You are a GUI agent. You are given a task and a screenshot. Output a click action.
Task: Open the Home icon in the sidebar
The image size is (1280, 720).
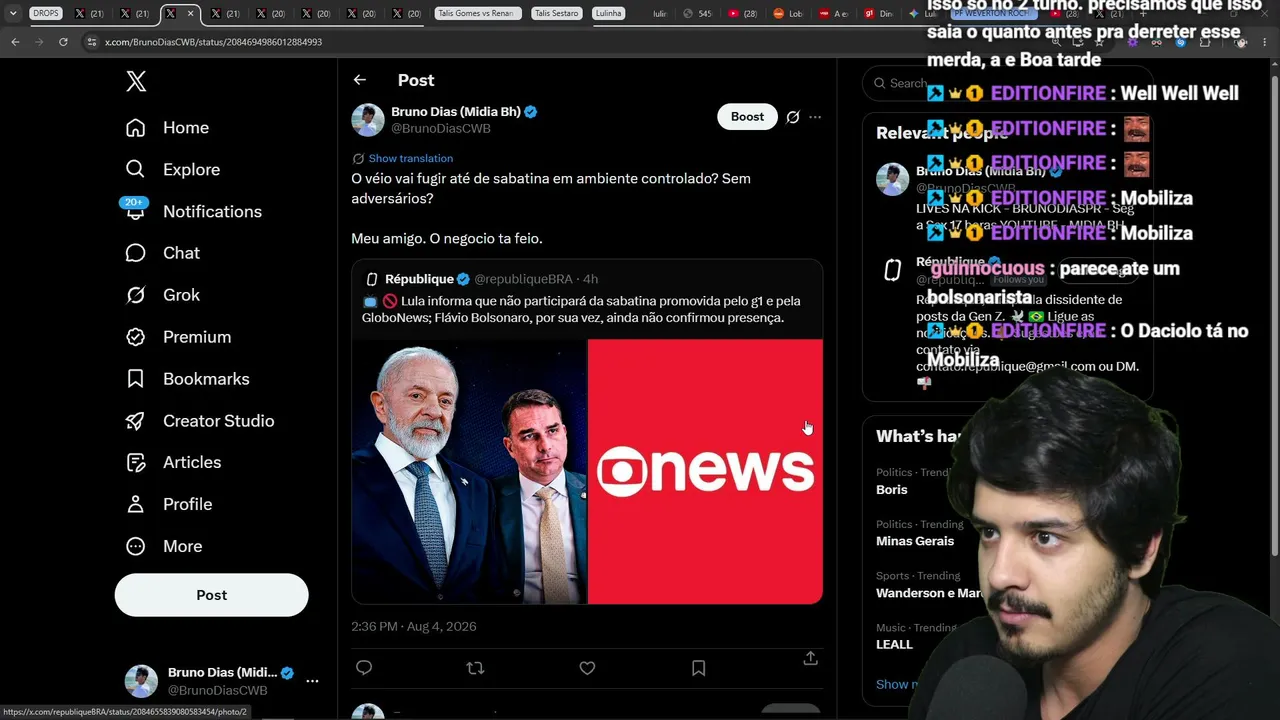136,128
